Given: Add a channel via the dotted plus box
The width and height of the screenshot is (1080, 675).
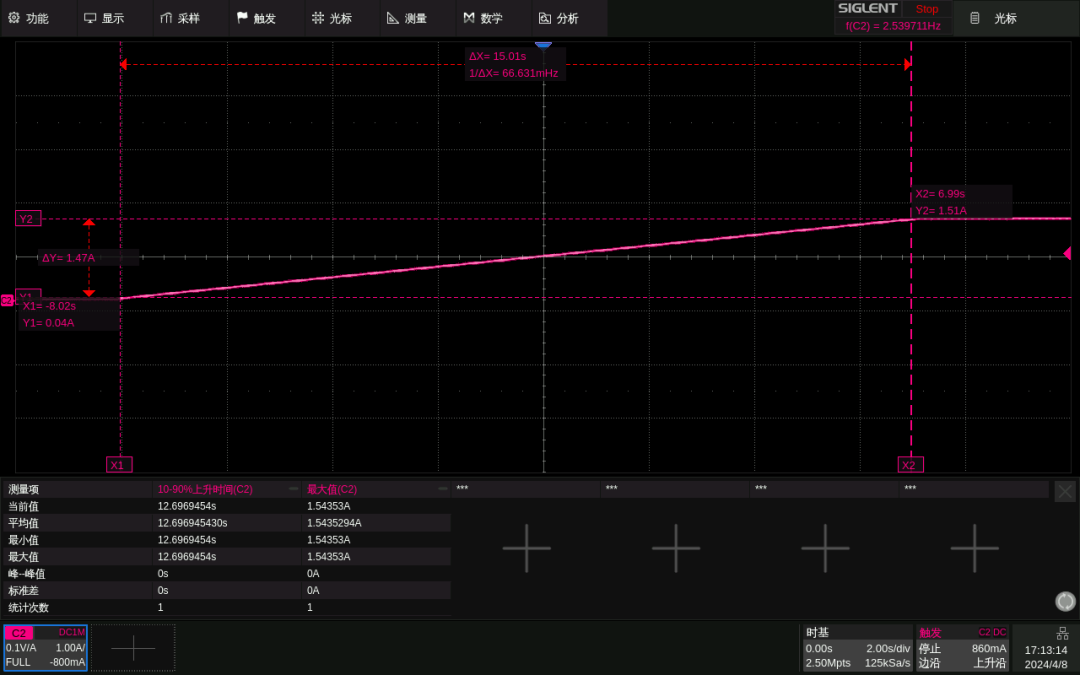Looking at the screenshot, I should [x=133, y=647].
